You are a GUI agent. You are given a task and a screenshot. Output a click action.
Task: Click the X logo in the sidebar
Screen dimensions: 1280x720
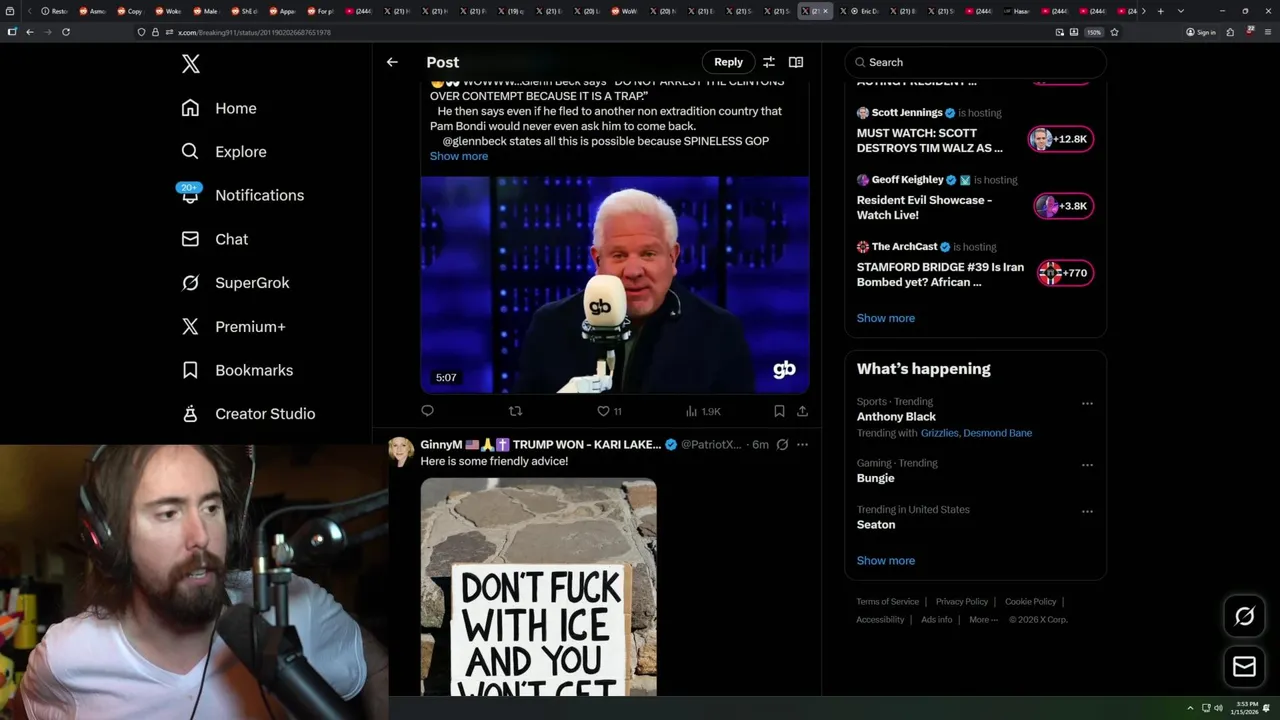(191, 64)
